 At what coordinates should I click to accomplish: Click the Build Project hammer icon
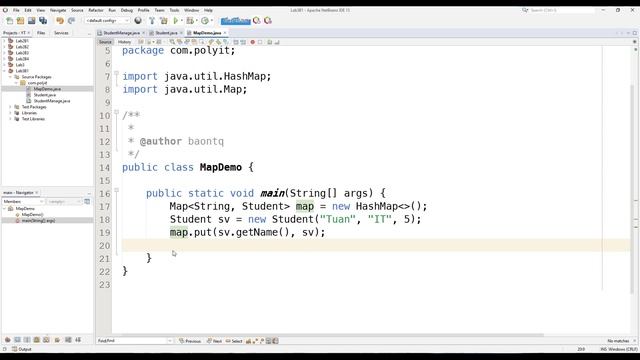152,20
